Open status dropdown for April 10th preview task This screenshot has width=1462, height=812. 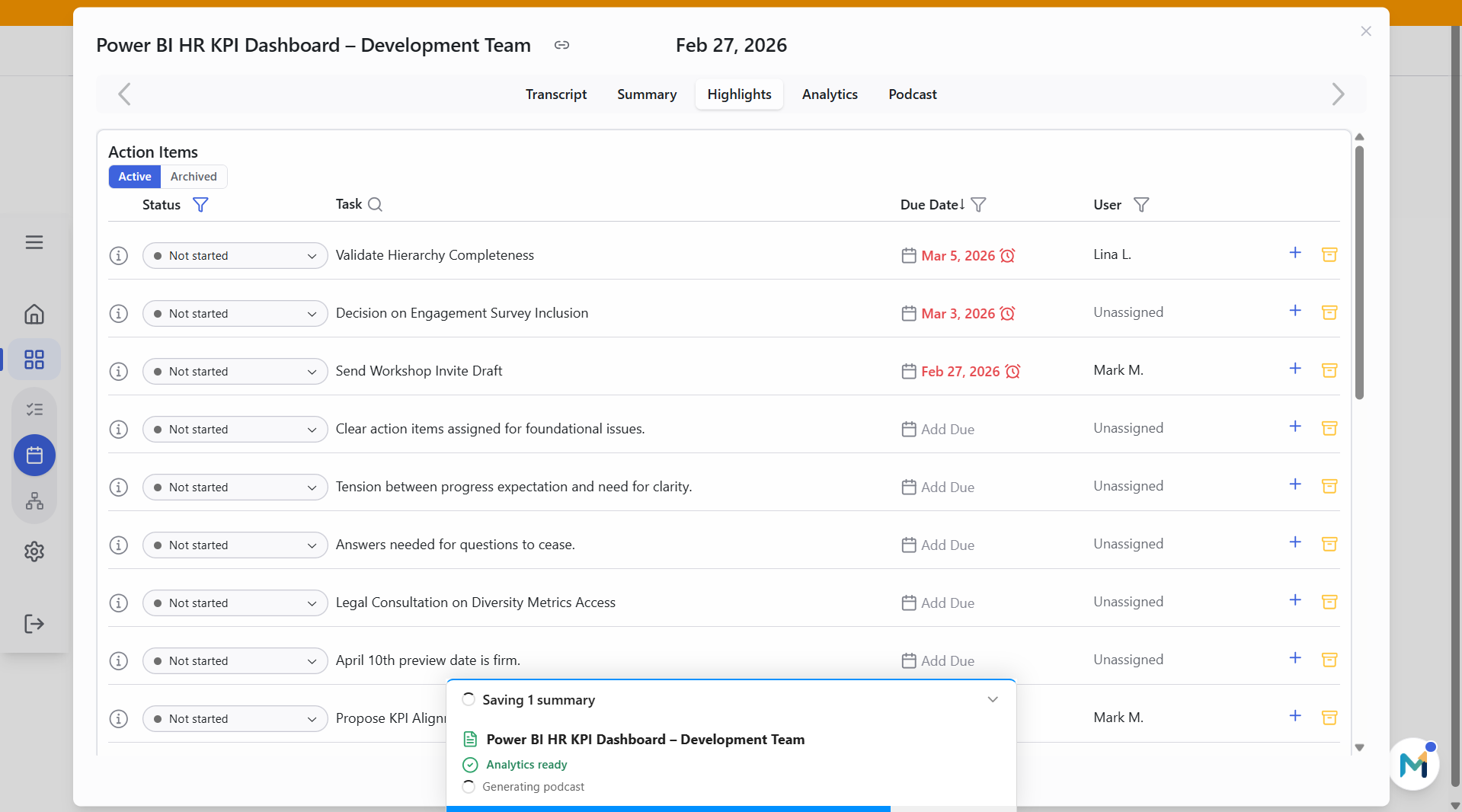(235, 660)
